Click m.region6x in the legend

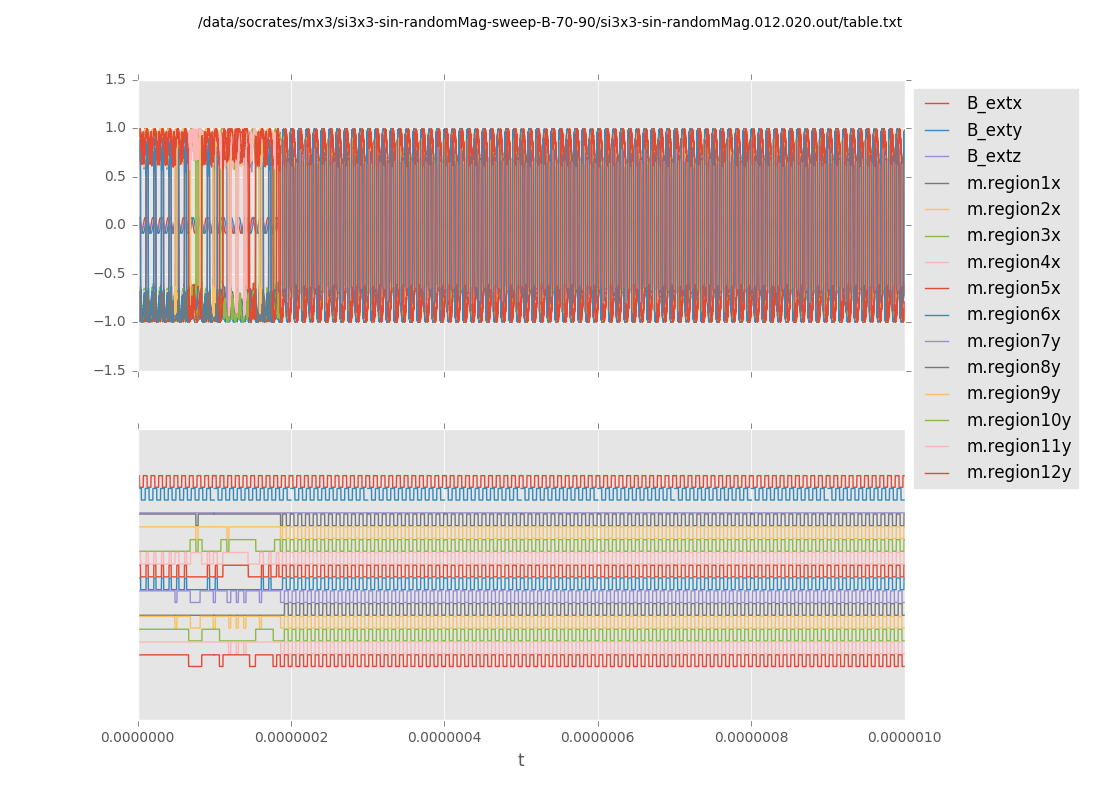tap(1013, 314)
